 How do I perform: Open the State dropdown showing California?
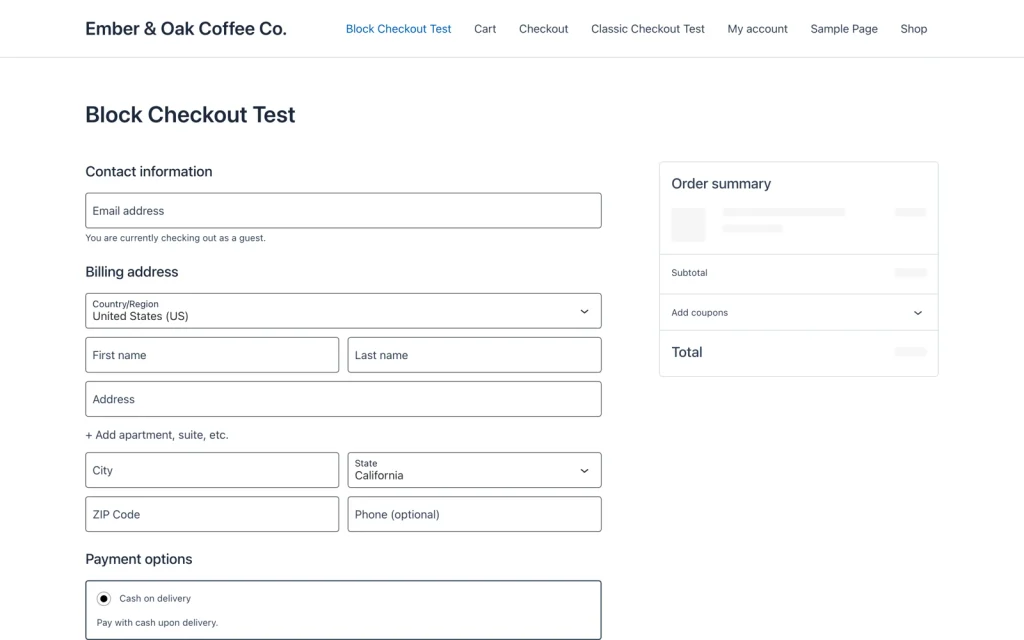[x=475, y=470]
